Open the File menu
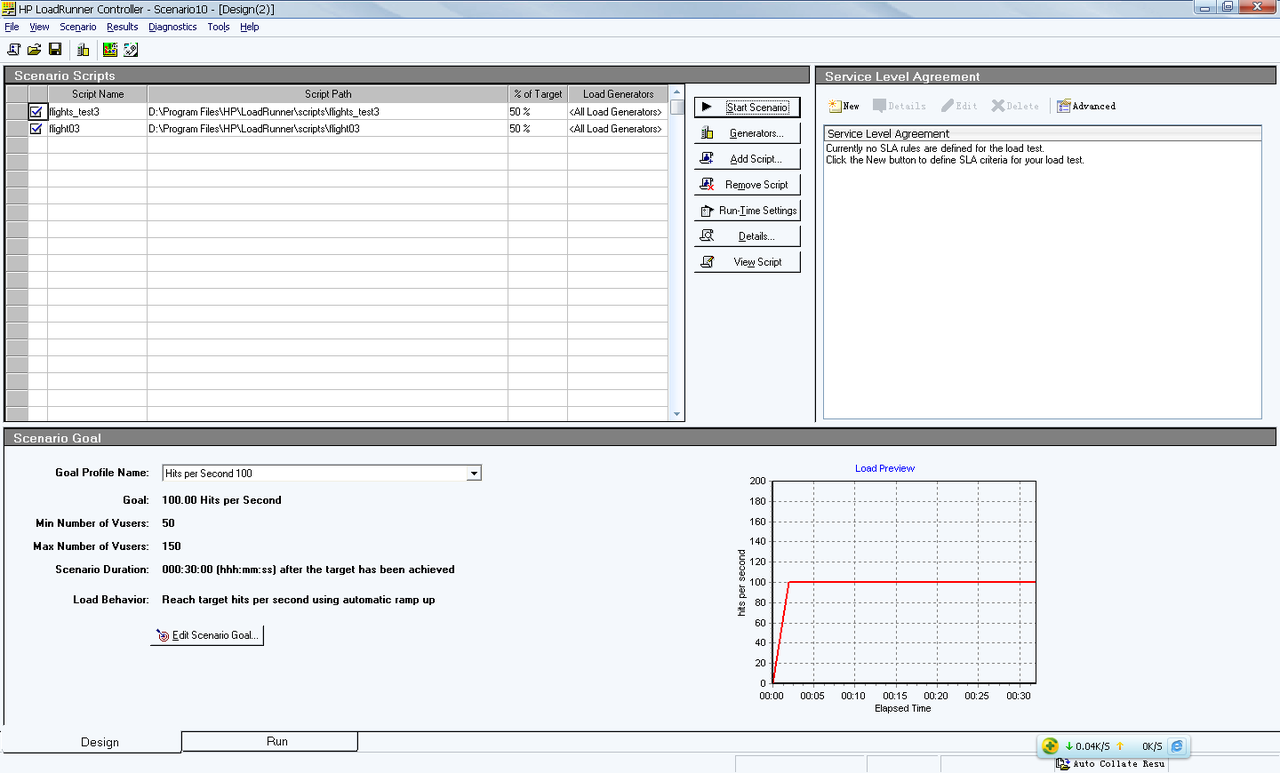The width and height of the screenshot is (1280, 773). 12,27
